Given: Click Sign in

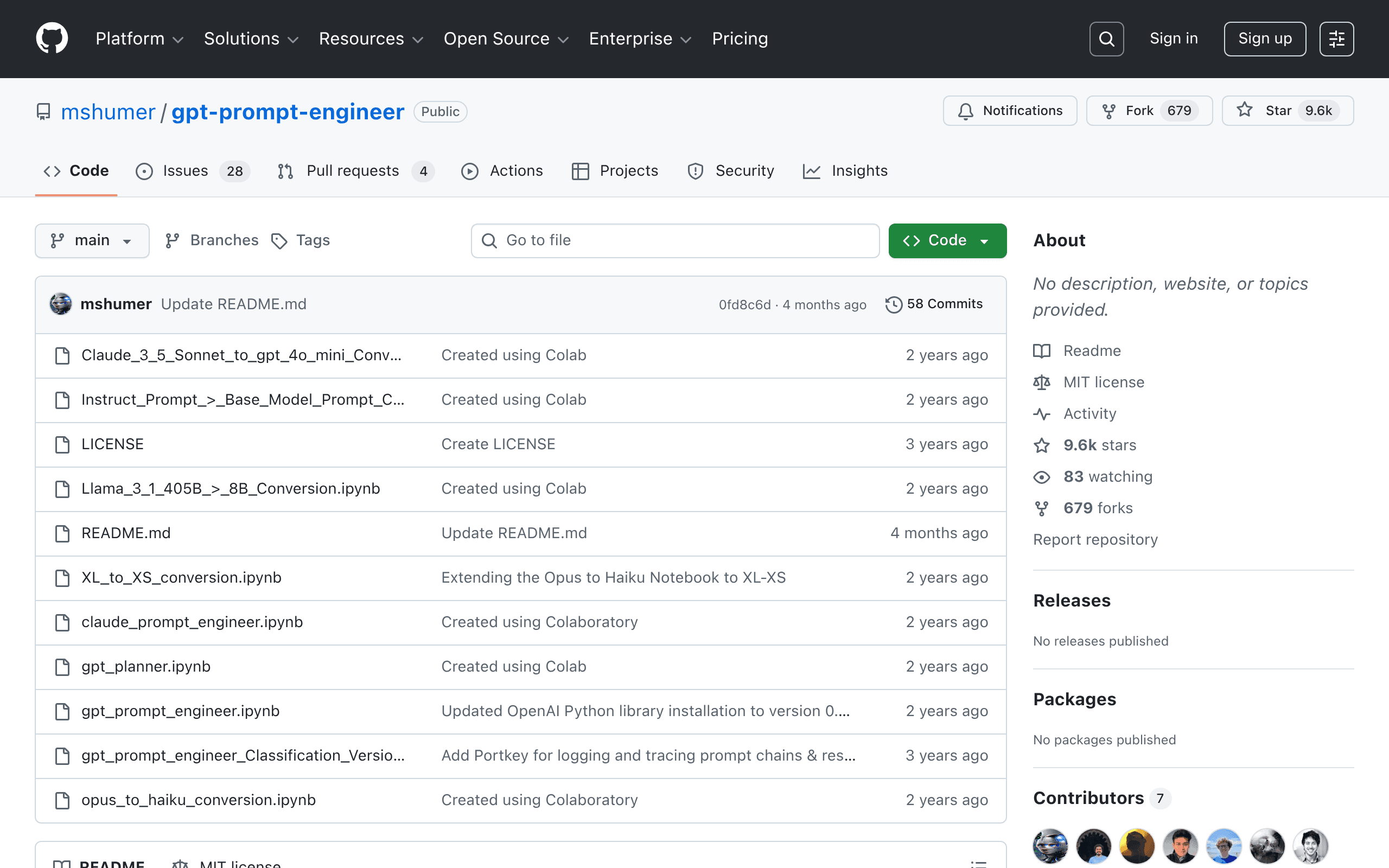Looking at the screenshot, I should [1174, 39].
